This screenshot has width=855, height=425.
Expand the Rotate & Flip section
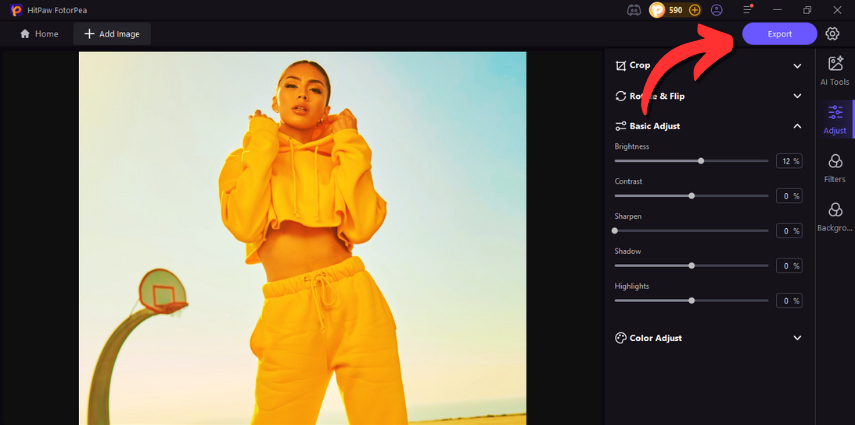click(x=797, y=96)
